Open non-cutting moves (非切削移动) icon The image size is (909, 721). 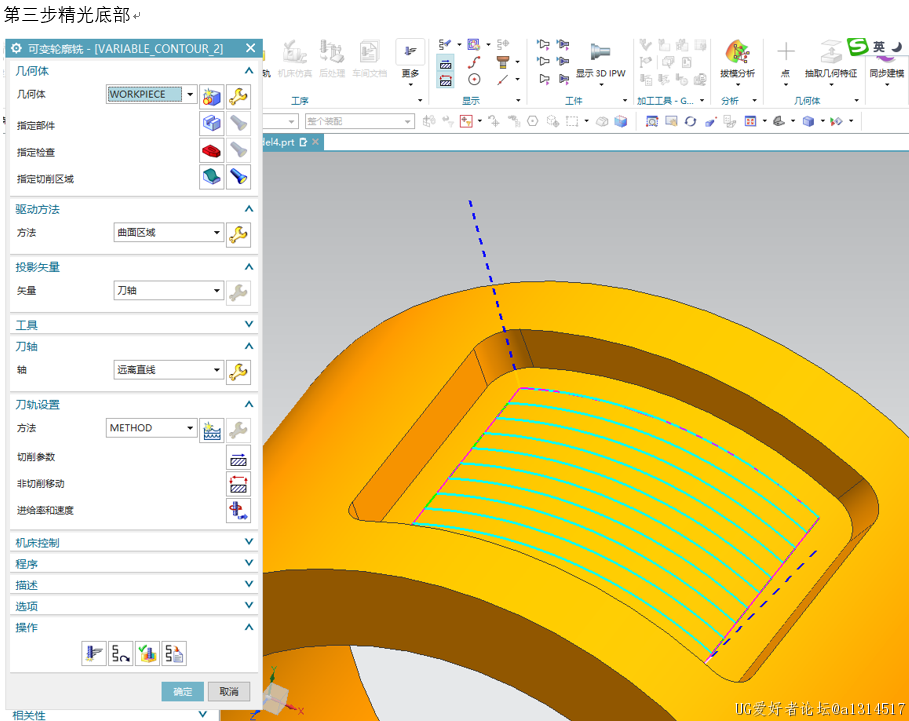point(238,484)
